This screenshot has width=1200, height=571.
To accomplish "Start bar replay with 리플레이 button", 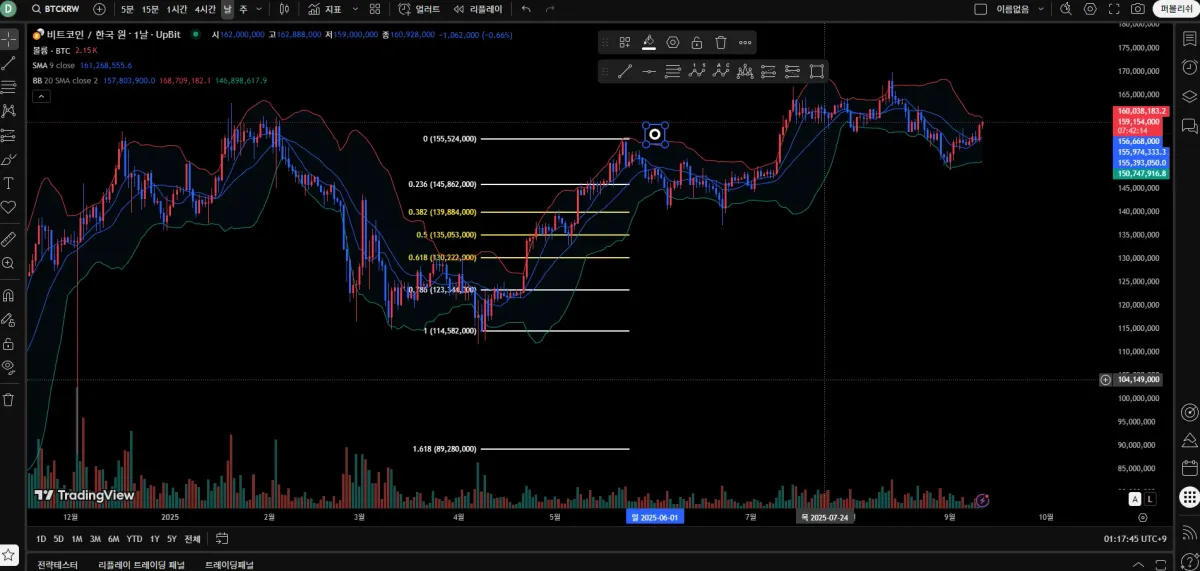I will pyautogui.click(x=479, y=9).
